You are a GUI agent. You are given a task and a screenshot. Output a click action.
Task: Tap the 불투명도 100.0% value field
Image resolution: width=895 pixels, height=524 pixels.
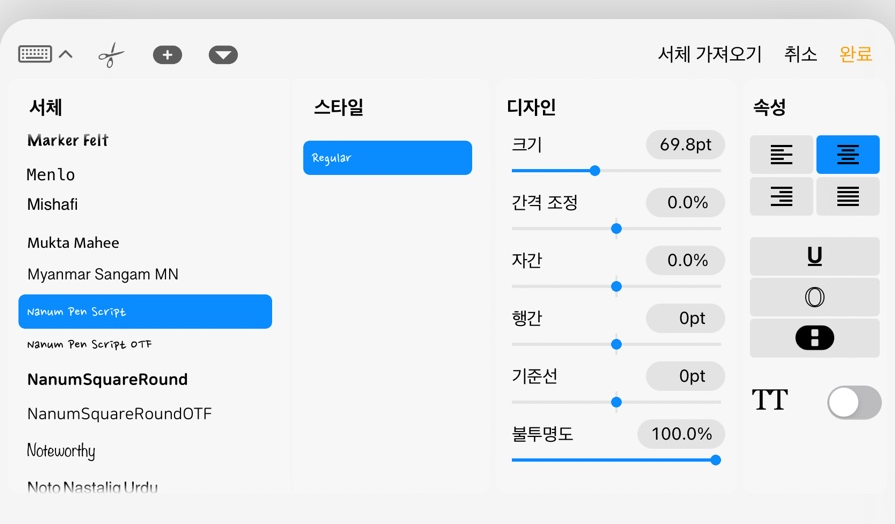click(682, 434)
